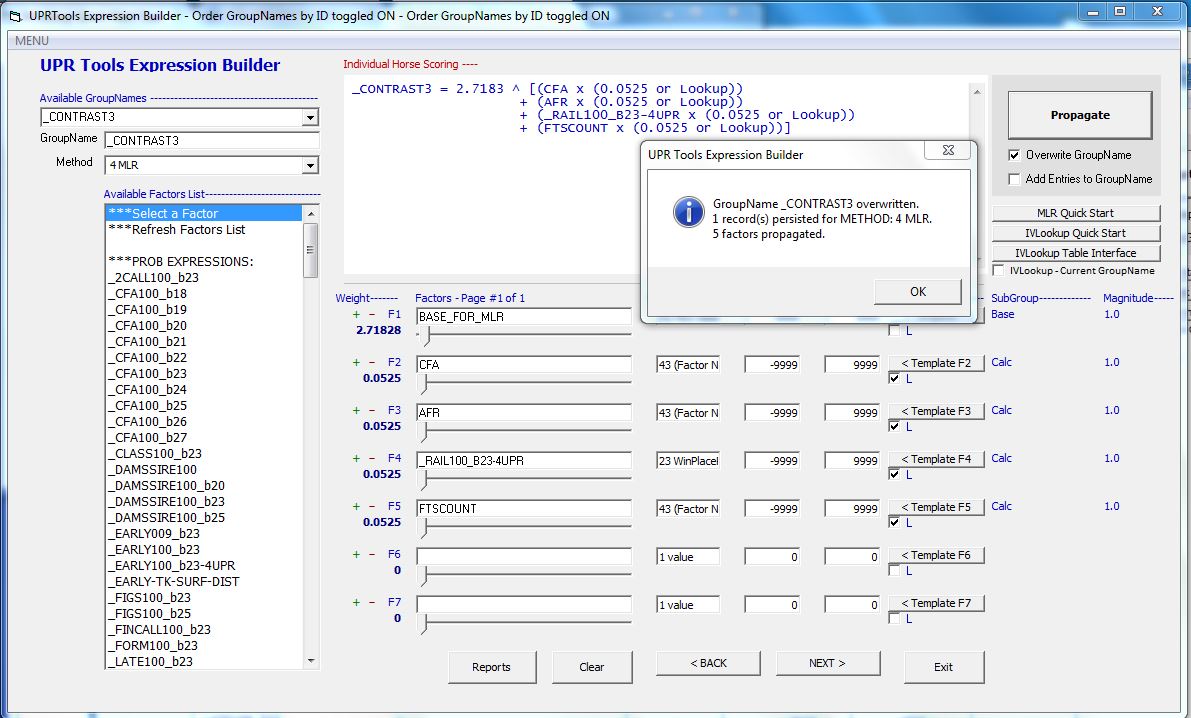Expand the Method dropdown

pos(310,165)
